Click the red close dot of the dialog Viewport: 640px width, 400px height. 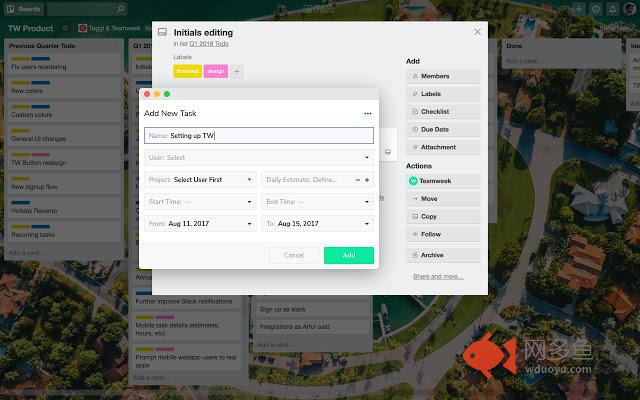point(147,94)
